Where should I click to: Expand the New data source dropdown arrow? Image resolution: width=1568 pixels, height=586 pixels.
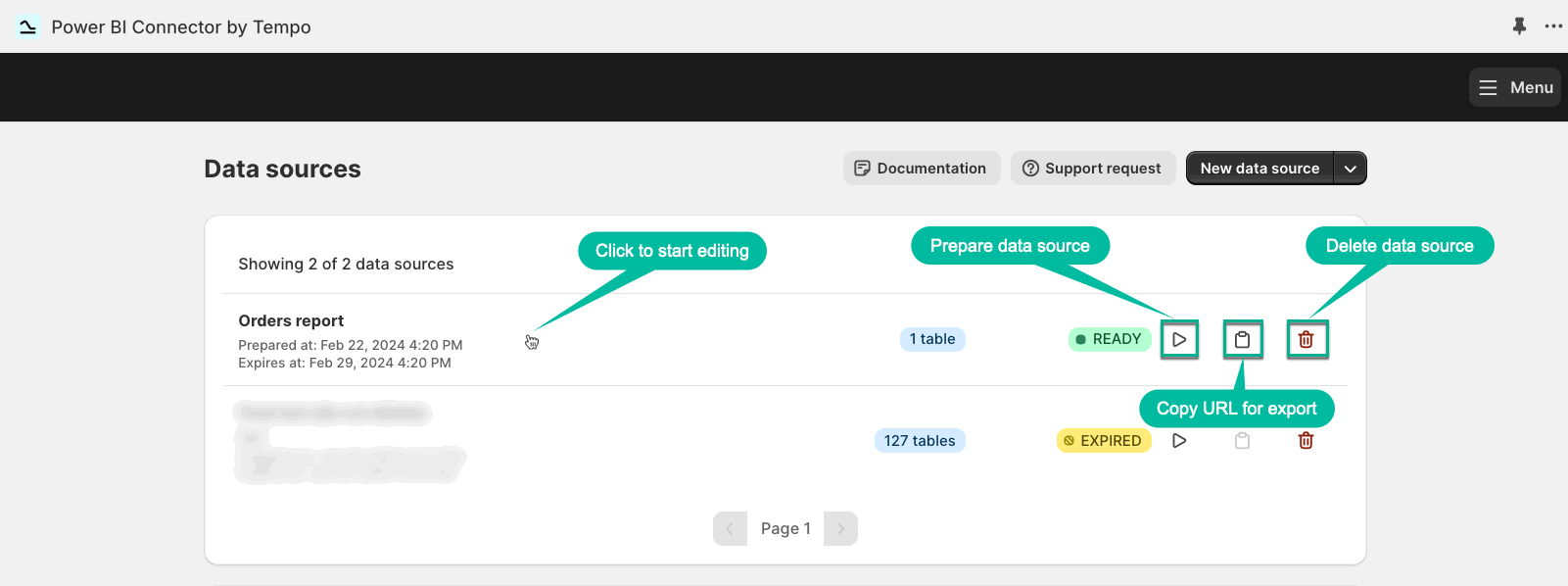pyautogui.click(x=1351, y=169)
